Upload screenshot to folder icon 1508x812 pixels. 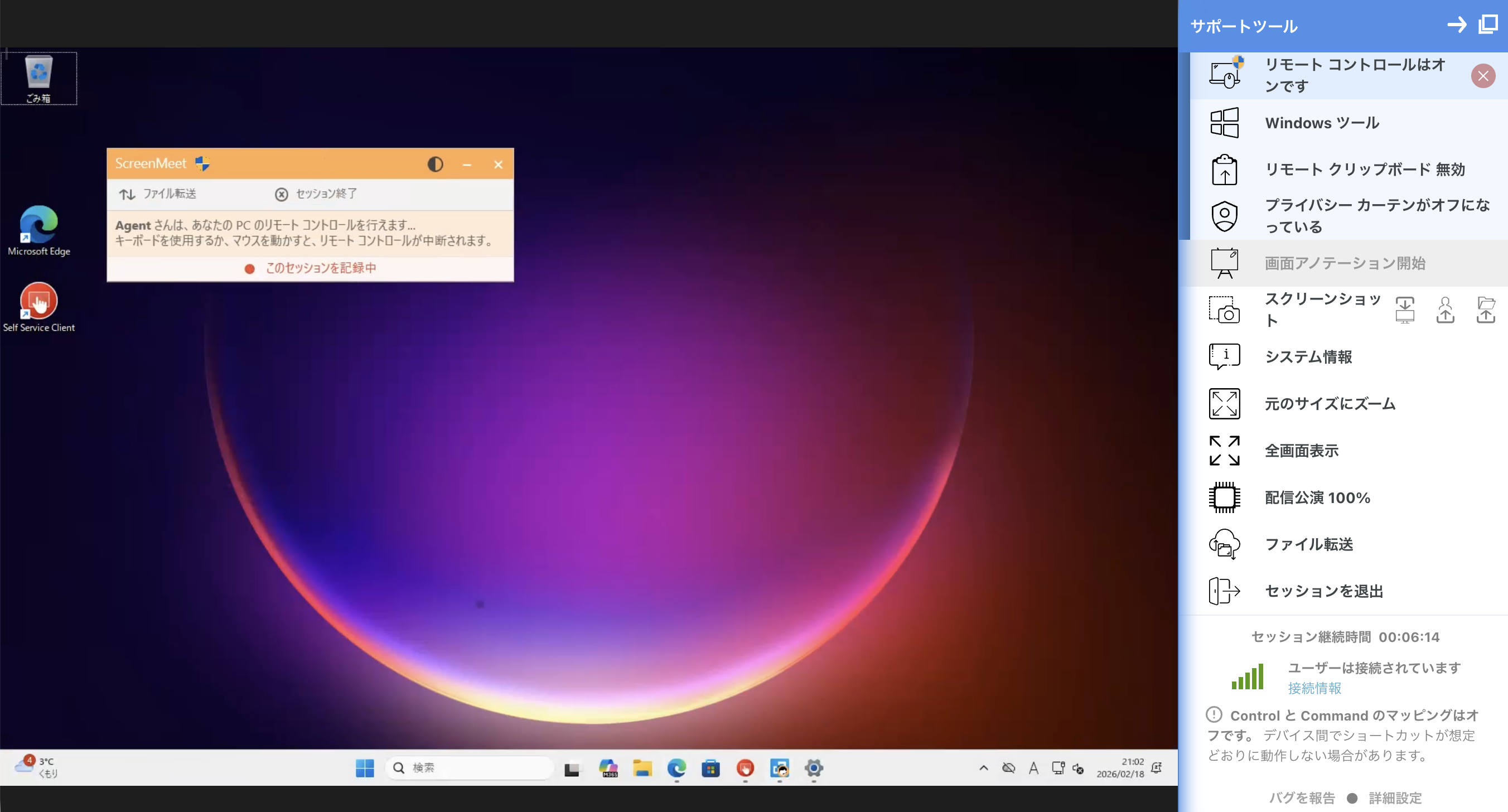[x=1485, y=310]
